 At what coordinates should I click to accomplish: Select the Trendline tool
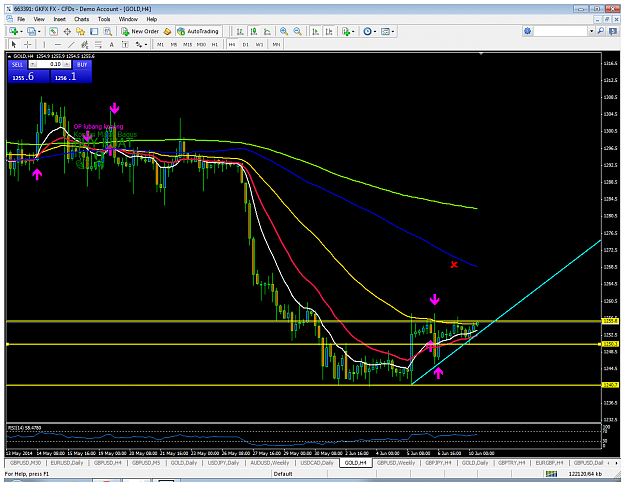point(71,45)
